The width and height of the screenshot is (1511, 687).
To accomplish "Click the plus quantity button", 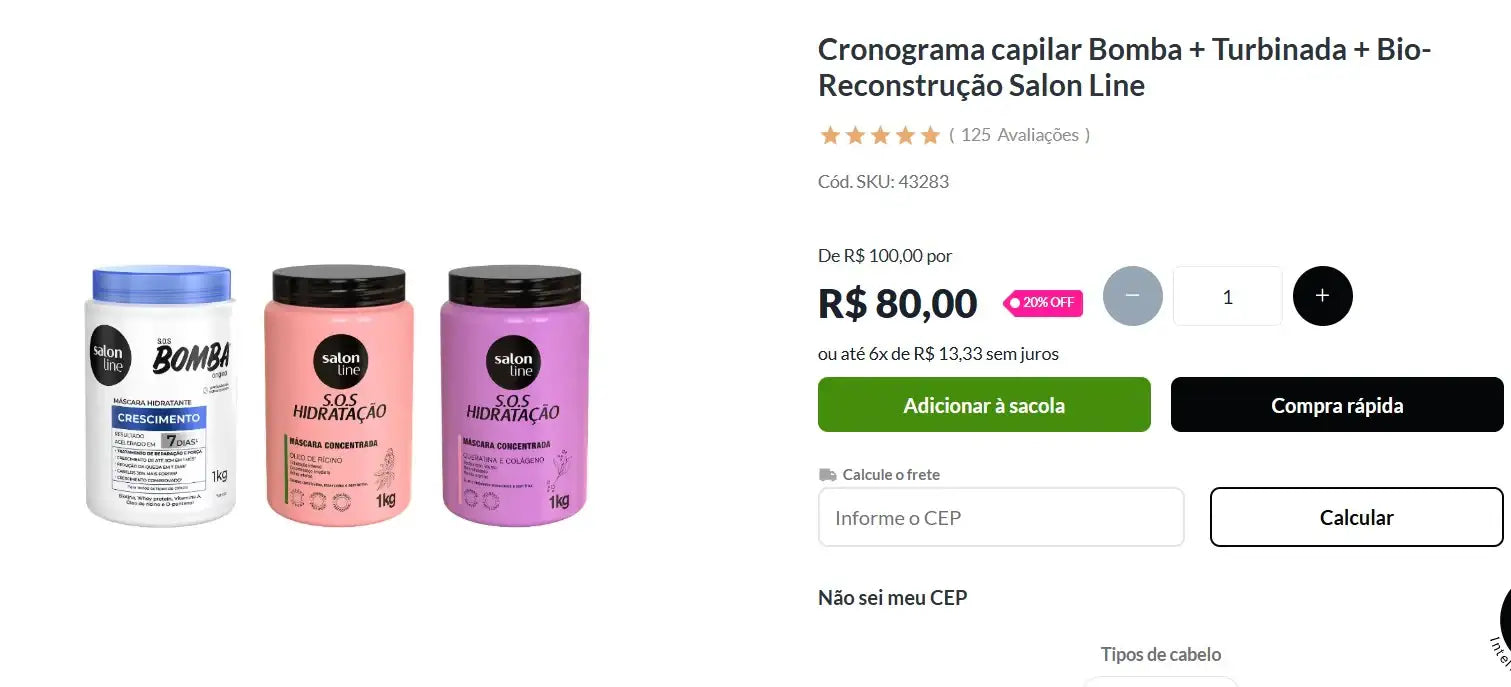I will [x=1322, y=296].
